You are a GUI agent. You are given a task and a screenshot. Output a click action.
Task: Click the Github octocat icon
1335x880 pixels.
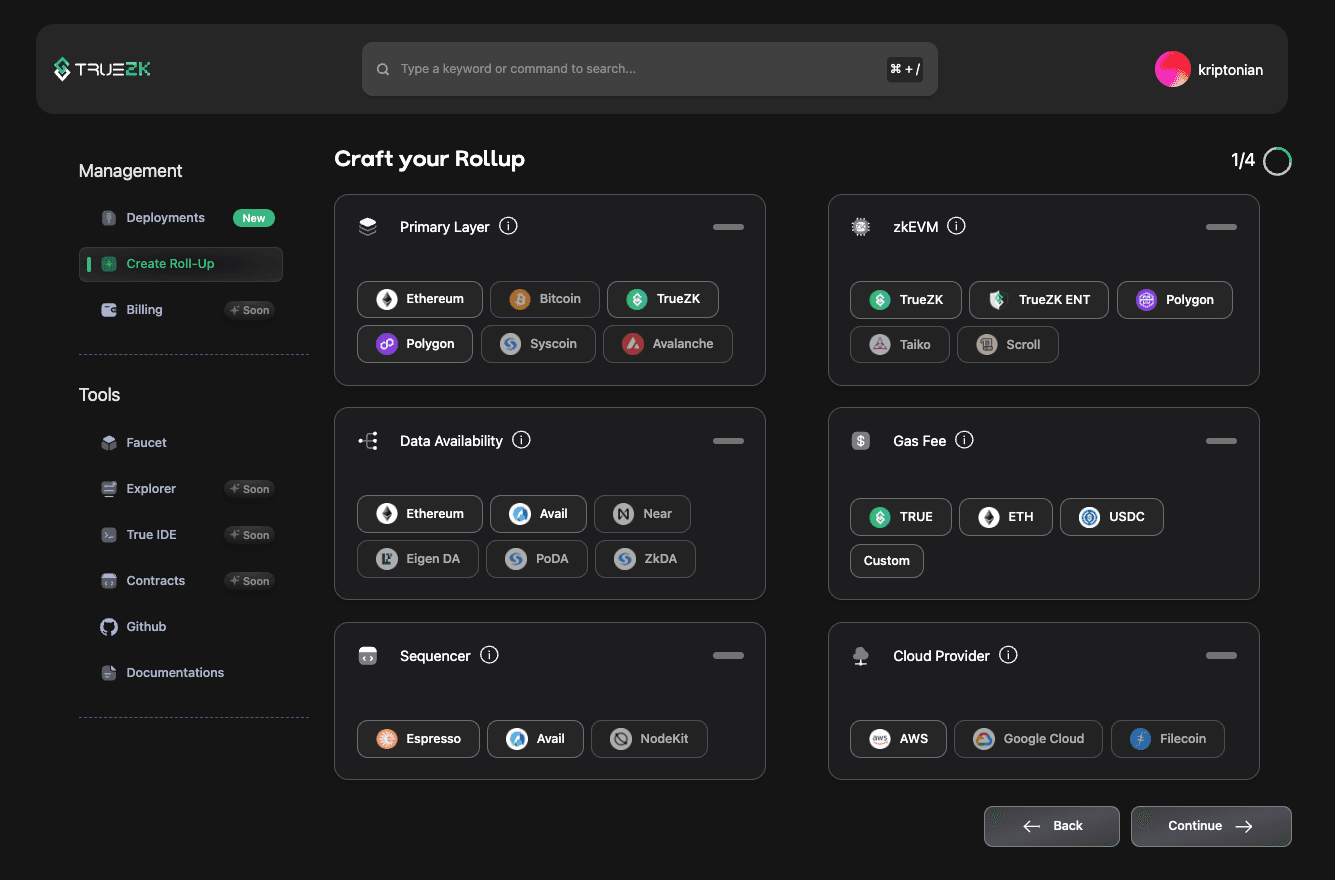click(109, 627)
